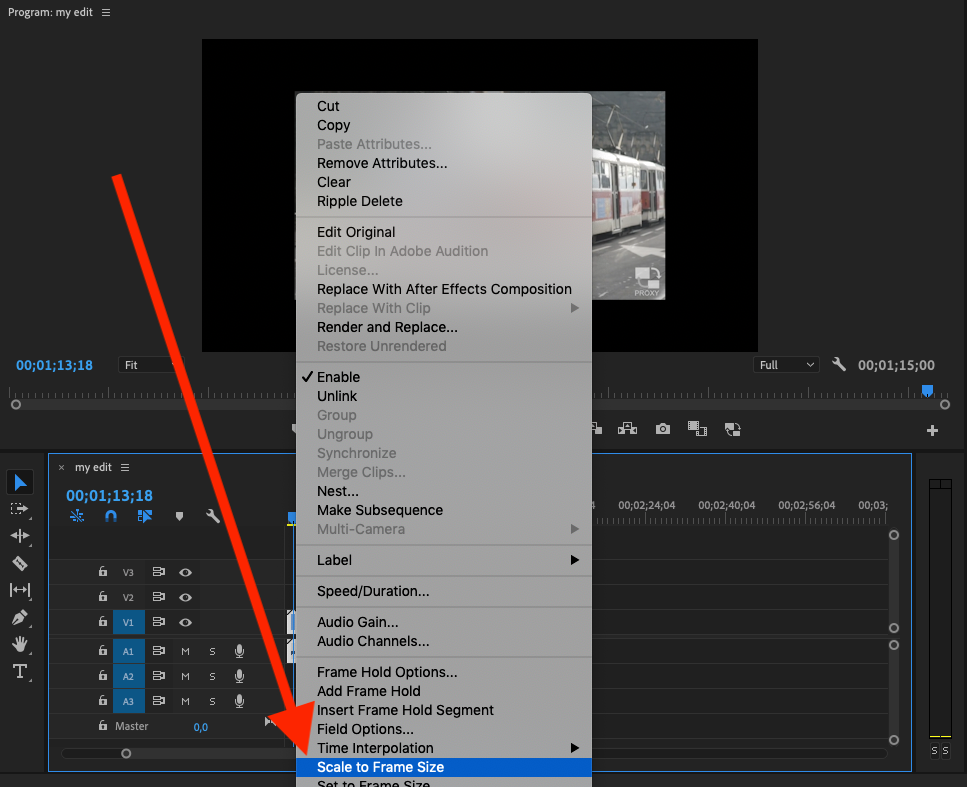The width and height of the screenshot is (967, 787).
Task: Click the Program monitor playhead marker
Action: 927,391
